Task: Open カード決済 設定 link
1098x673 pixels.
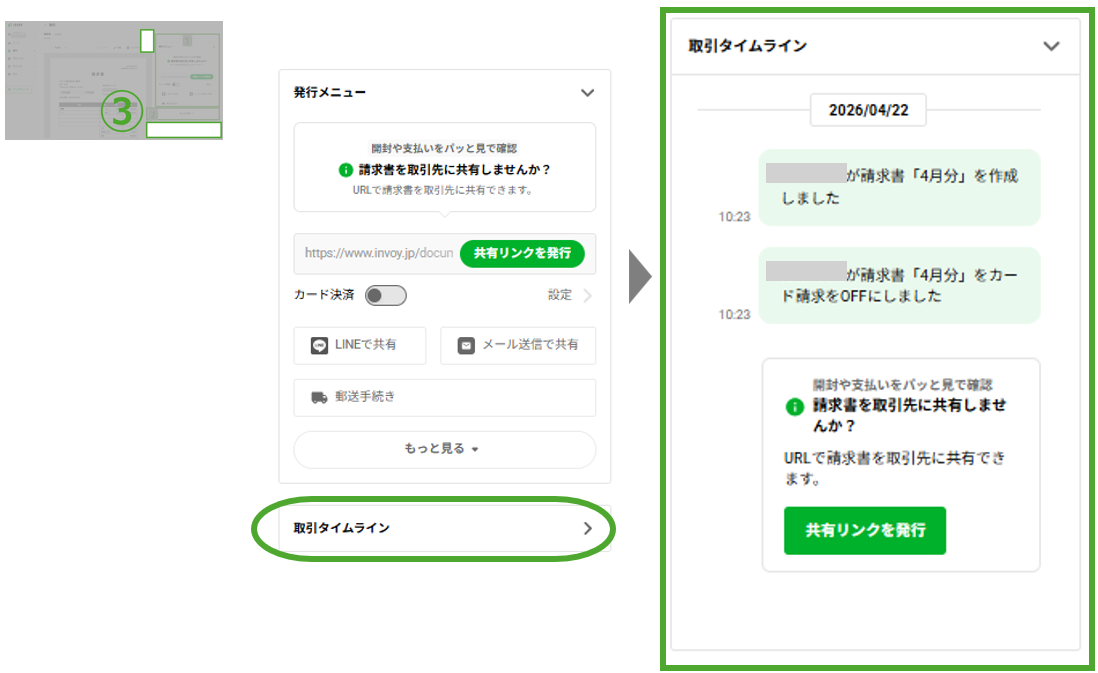Action: (560, 295)
